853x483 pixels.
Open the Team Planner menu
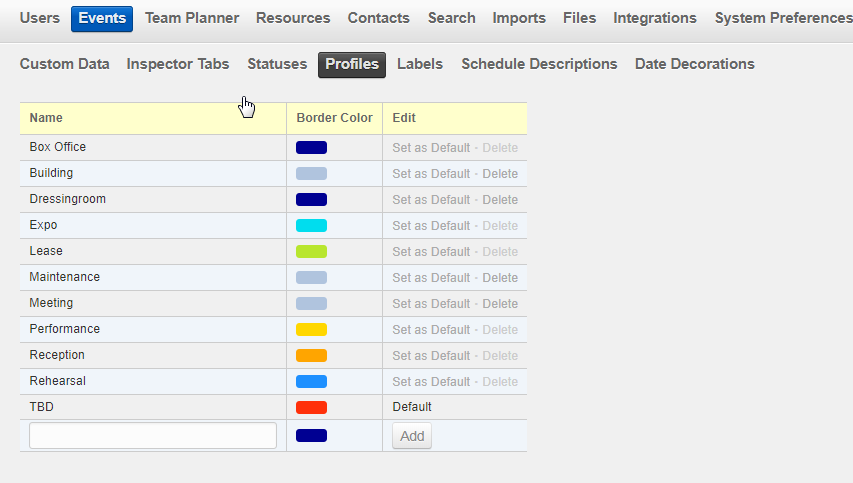(192, 18)
